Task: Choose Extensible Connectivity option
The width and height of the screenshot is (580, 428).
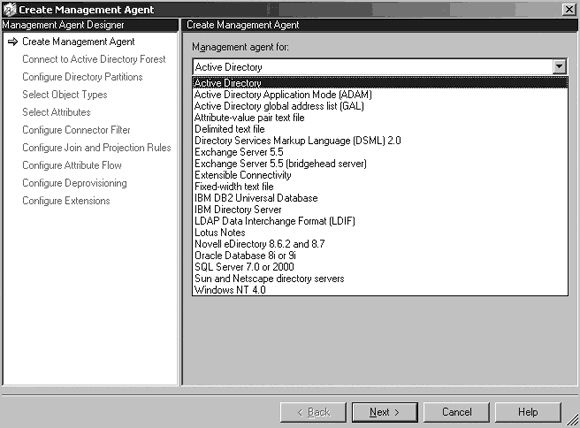Action: (x=380, y=175)
